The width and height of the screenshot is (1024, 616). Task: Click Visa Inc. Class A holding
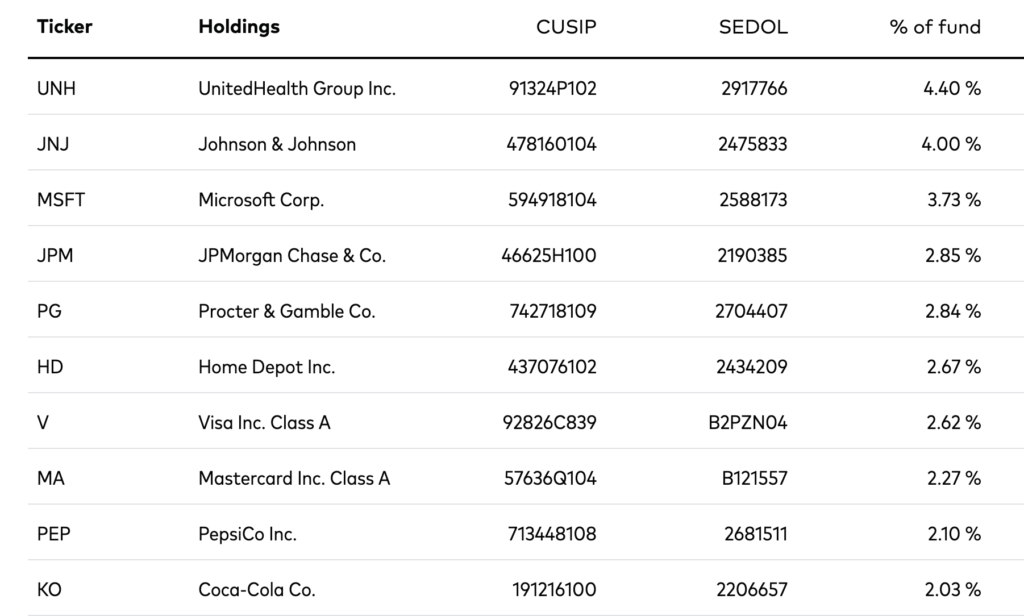click(264, 422)
